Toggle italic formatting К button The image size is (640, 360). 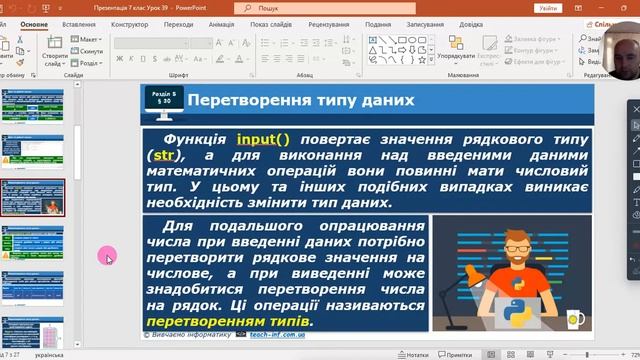131,59
